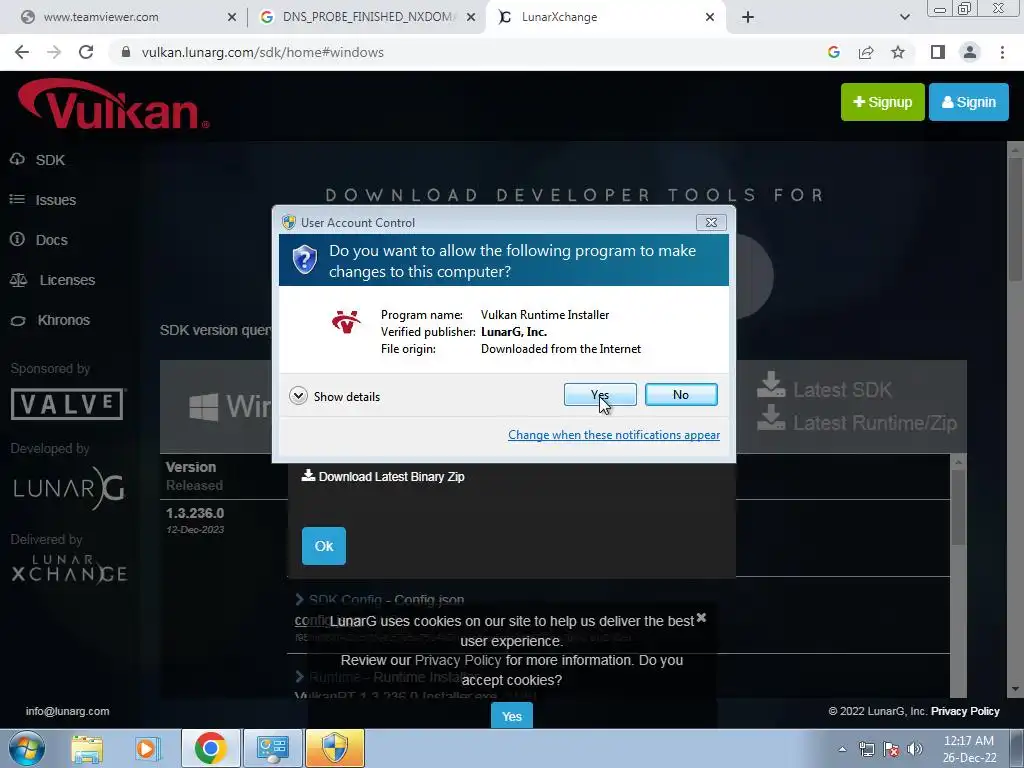Click the Valve sponsor logo
The image size is (1024, 768).
point(68,404)
